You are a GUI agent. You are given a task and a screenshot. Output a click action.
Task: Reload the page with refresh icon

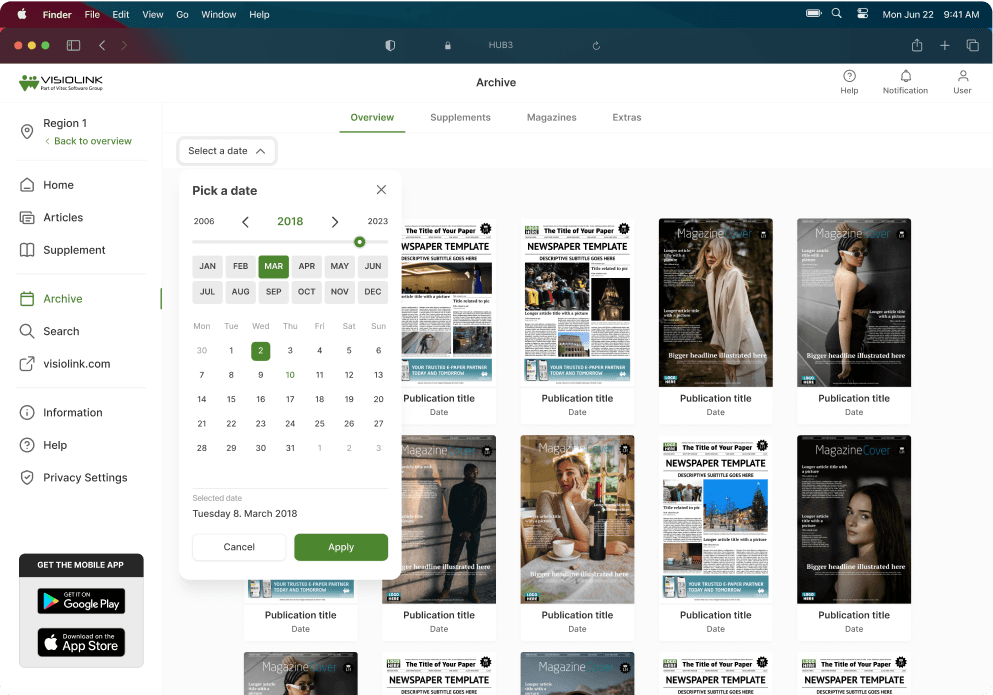(x=596, y=46)
